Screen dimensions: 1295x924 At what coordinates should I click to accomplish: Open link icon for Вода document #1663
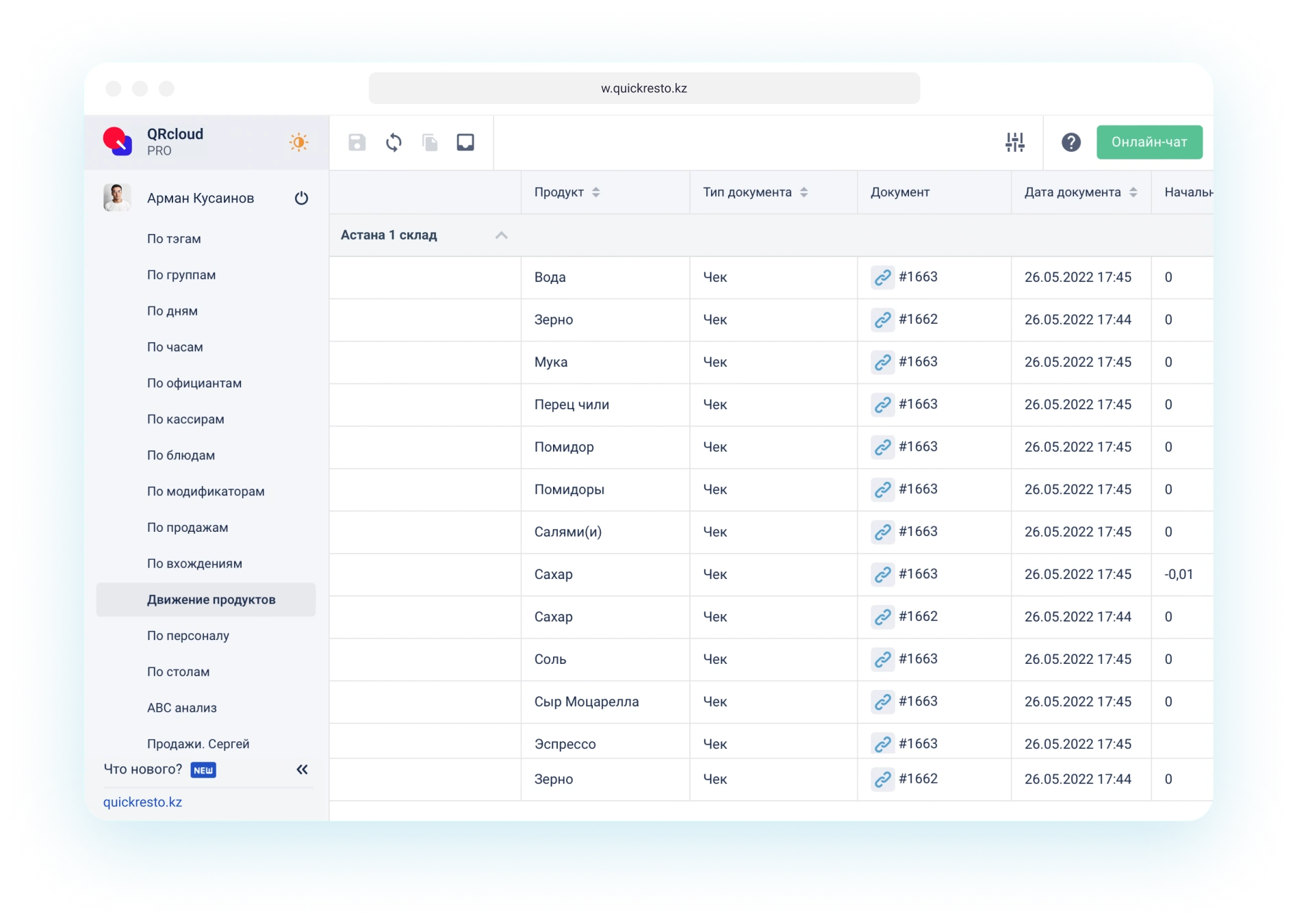882,277
